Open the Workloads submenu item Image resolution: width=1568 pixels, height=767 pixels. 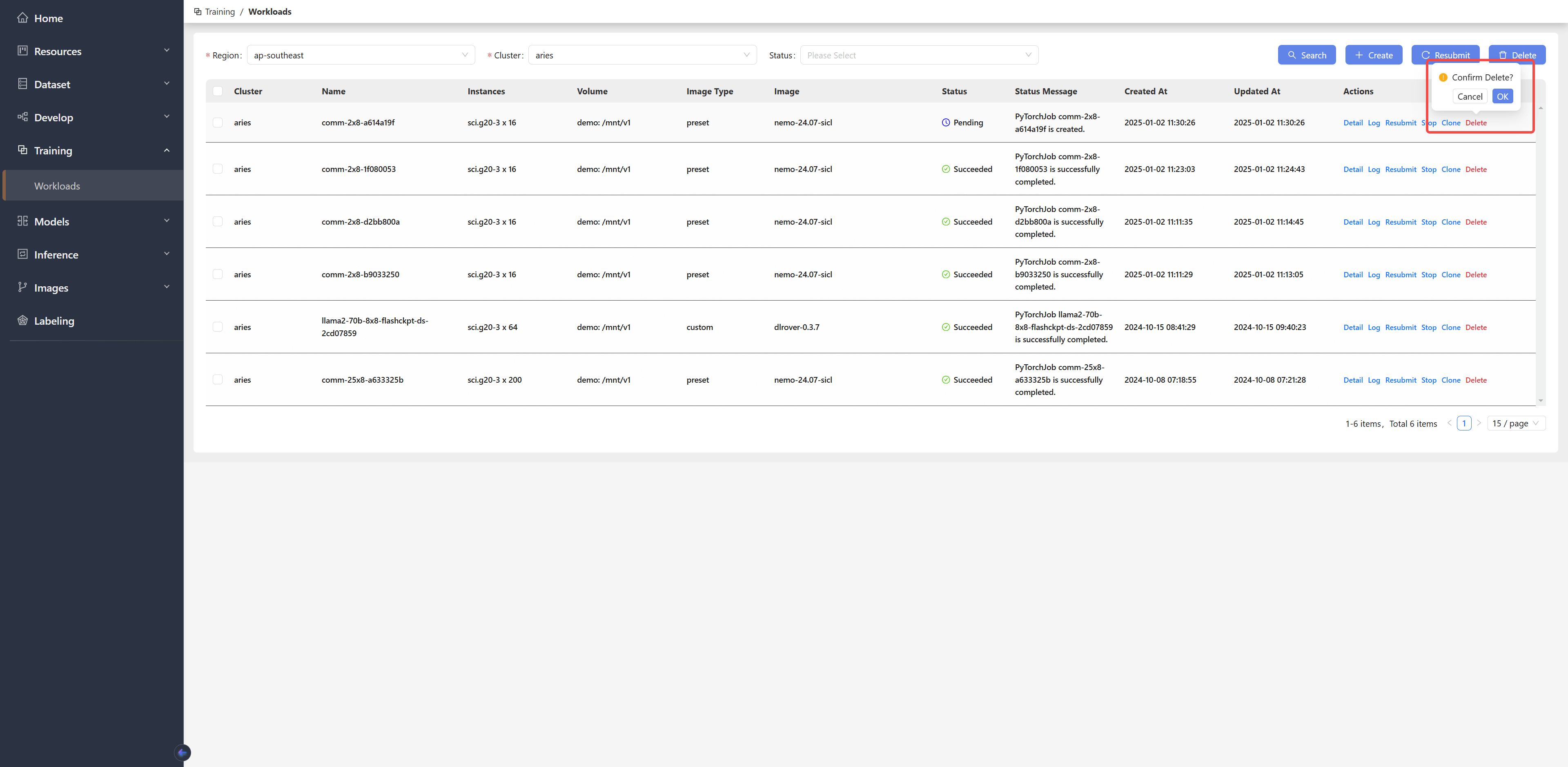tap(92, 186)
